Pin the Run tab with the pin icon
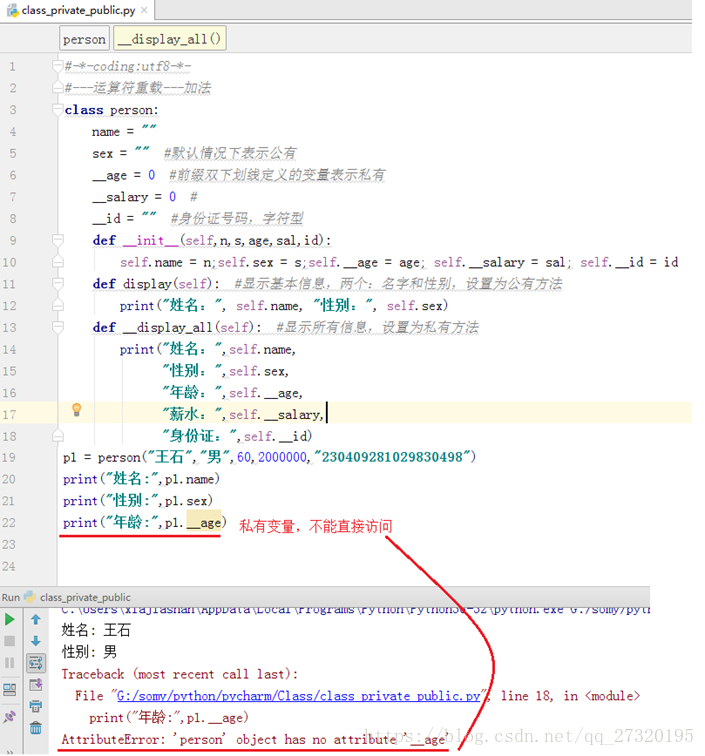This screenshot has height=756, width=705. tap(9, 717)
